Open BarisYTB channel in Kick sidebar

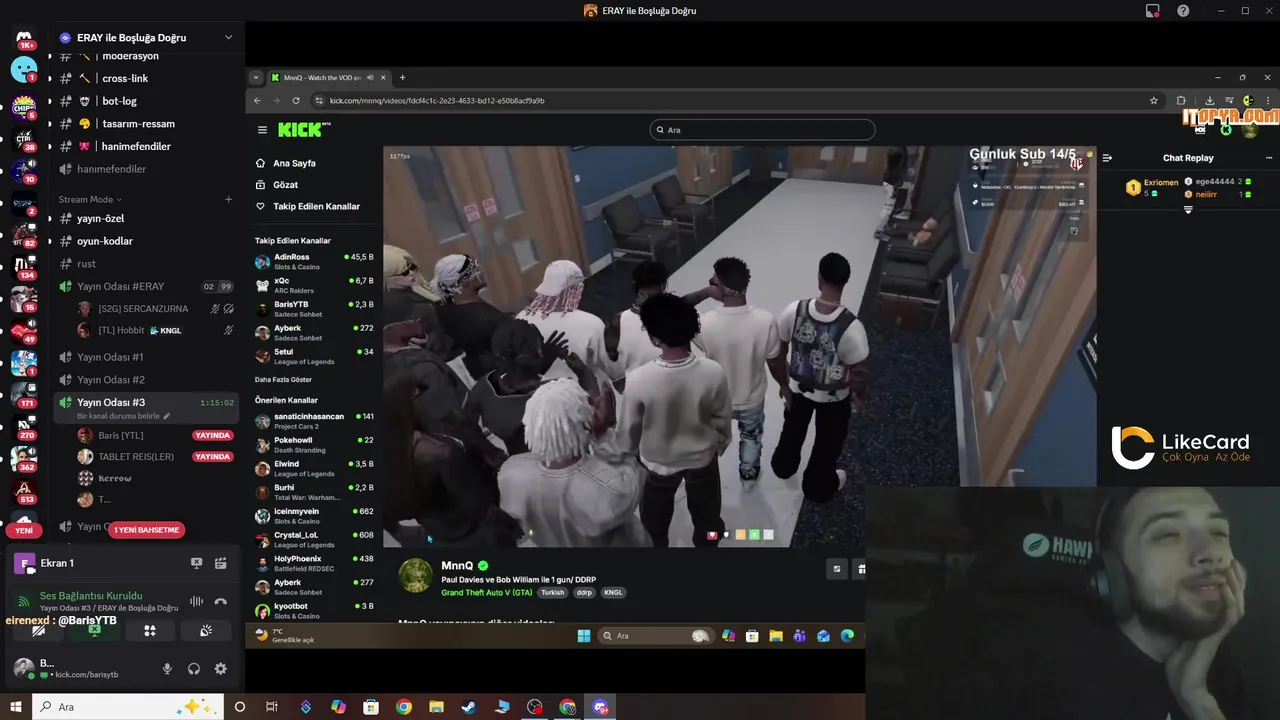point(314,308)
